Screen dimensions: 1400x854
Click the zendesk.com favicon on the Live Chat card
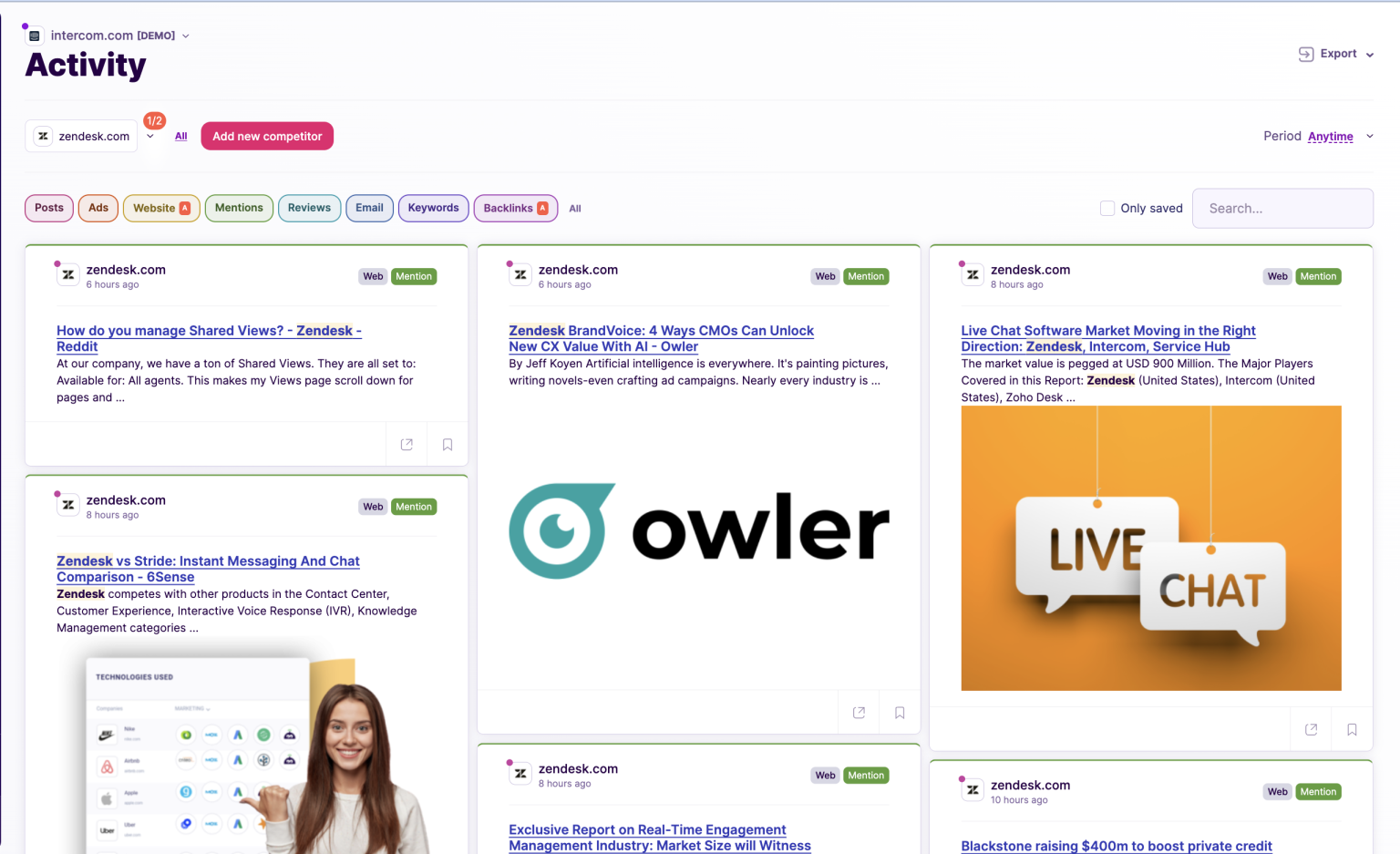pos(973,274)
